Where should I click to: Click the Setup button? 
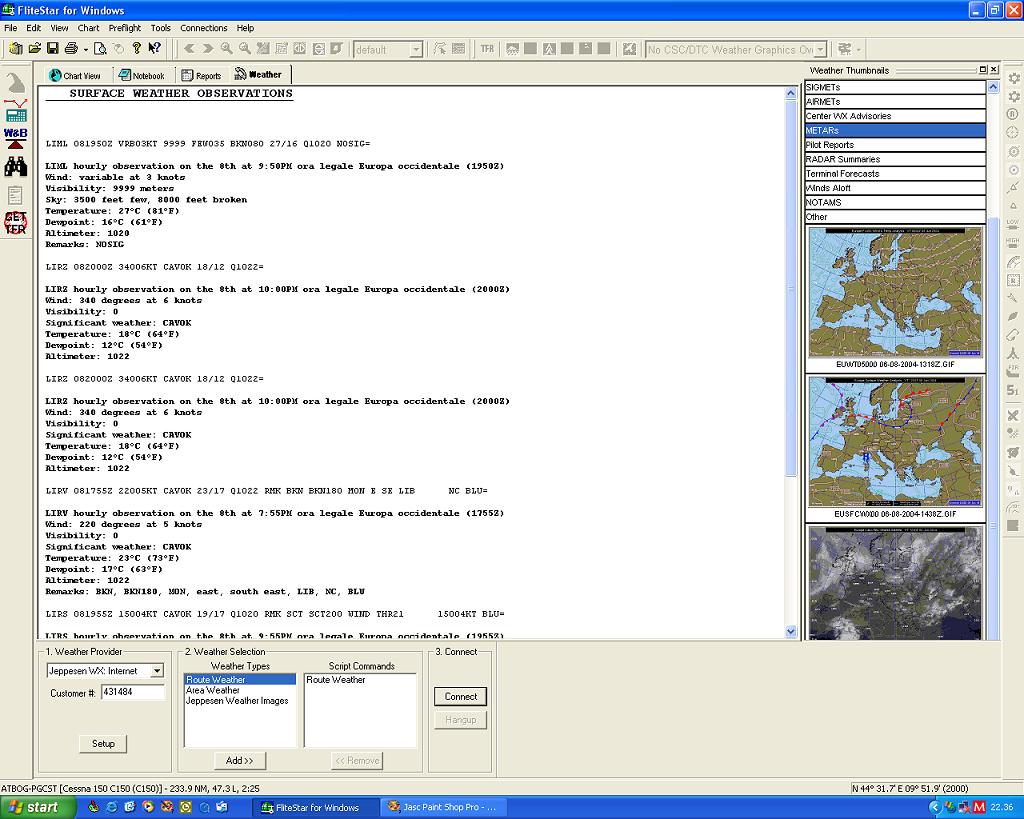[x=103, y=743]
